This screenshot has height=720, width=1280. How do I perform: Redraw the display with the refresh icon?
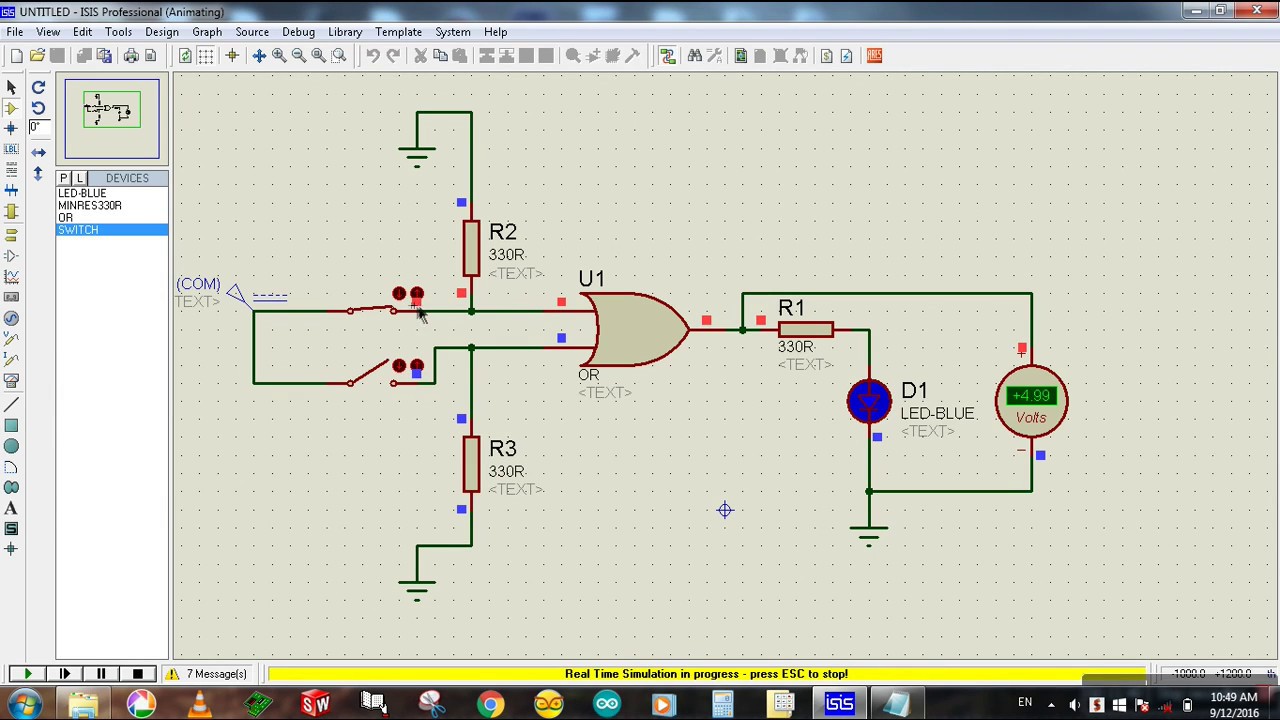[185, 56]
